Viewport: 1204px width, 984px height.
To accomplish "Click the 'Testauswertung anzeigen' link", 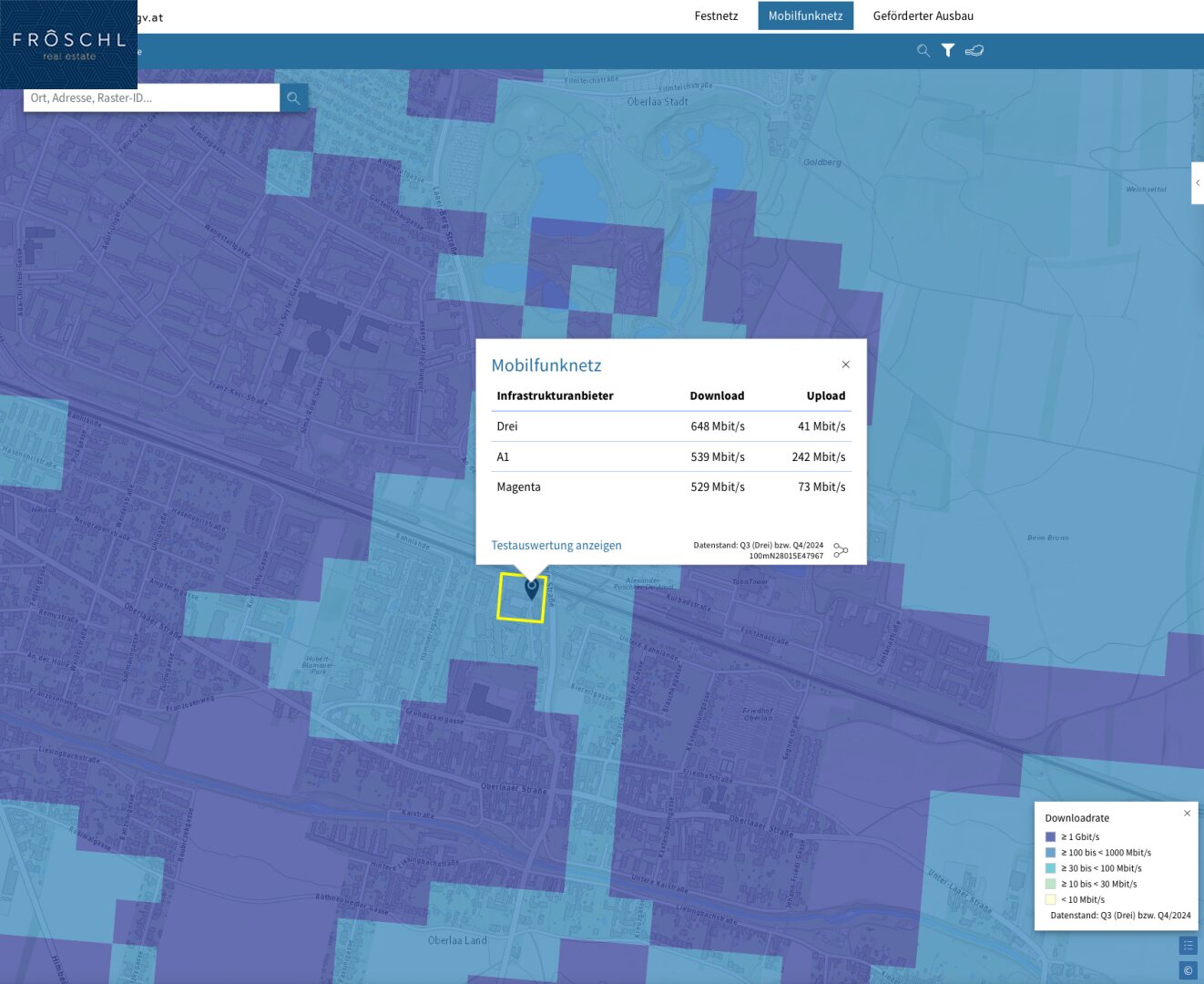I will [x=556, y=545].
